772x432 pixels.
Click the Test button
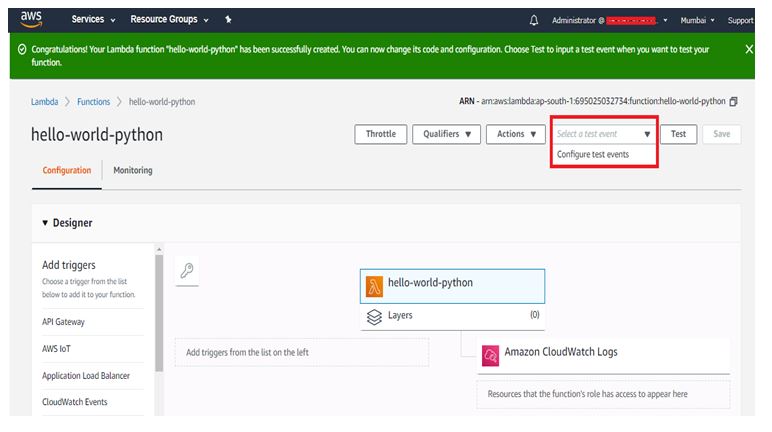[678, 134]
